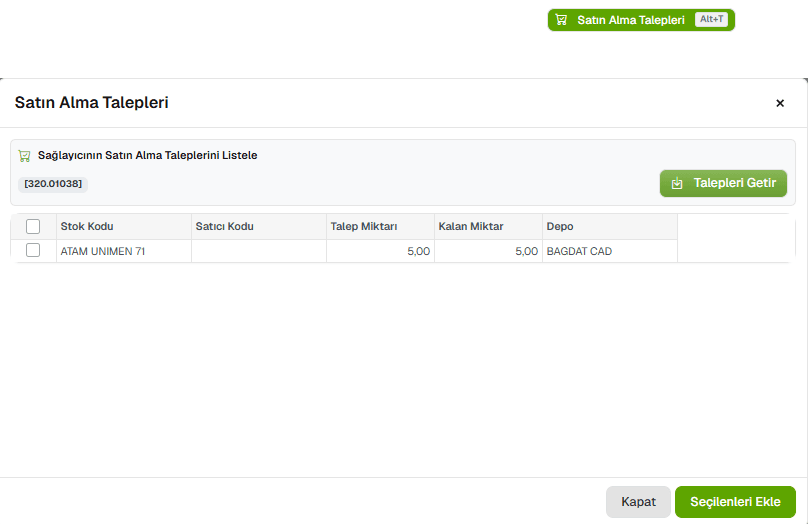Viewport: 808px width, 529px height.
Task: Click the empty Satıcı Kodu cell in the first row
Action: point(258,252)
